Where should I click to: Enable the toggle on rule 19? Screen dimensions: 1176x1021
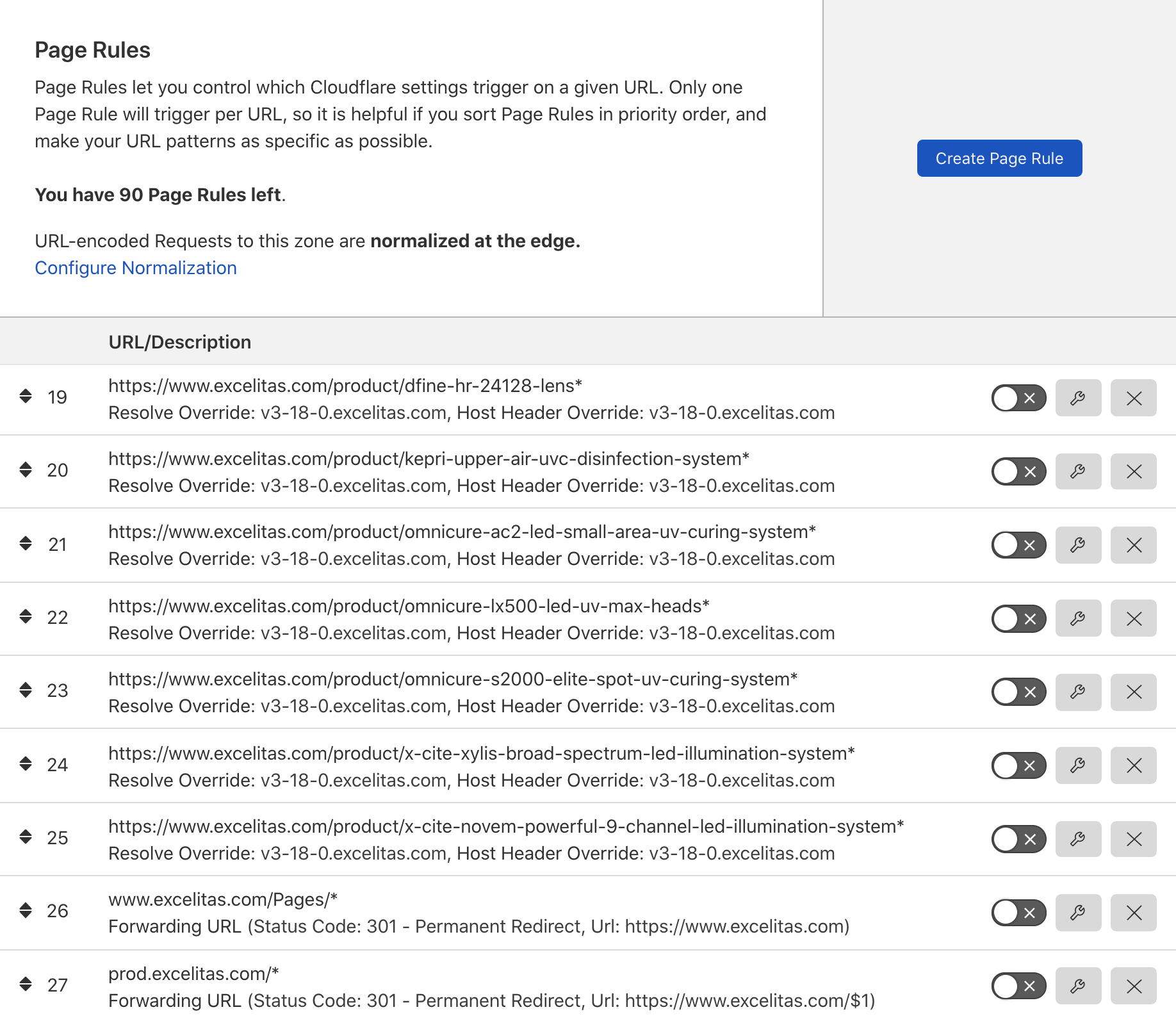[1018, 398]
